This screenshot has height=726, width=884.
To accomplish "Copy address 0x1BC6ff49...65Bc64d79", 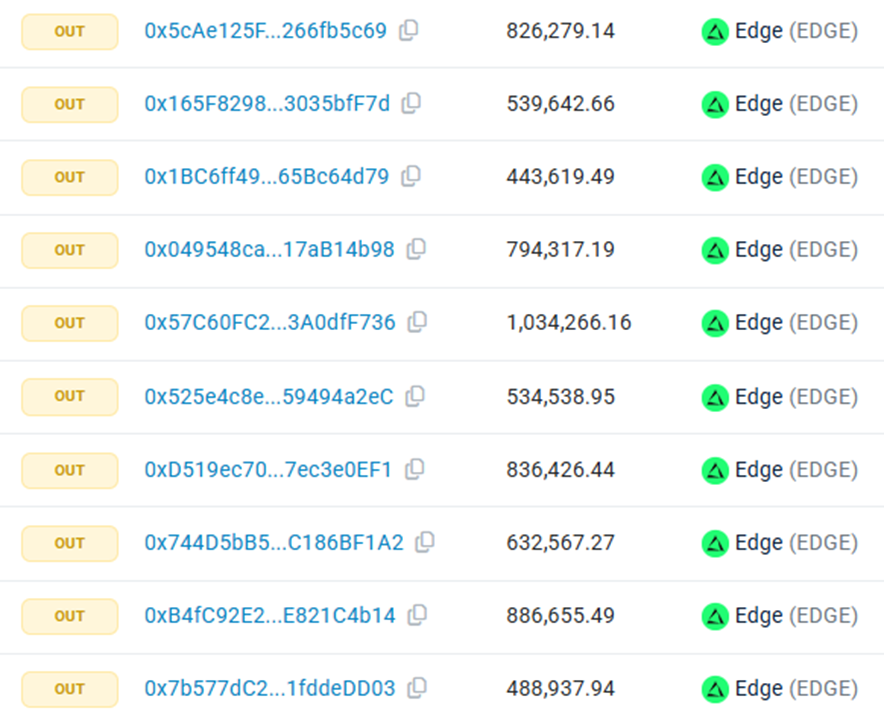I will tap(411, 176).
